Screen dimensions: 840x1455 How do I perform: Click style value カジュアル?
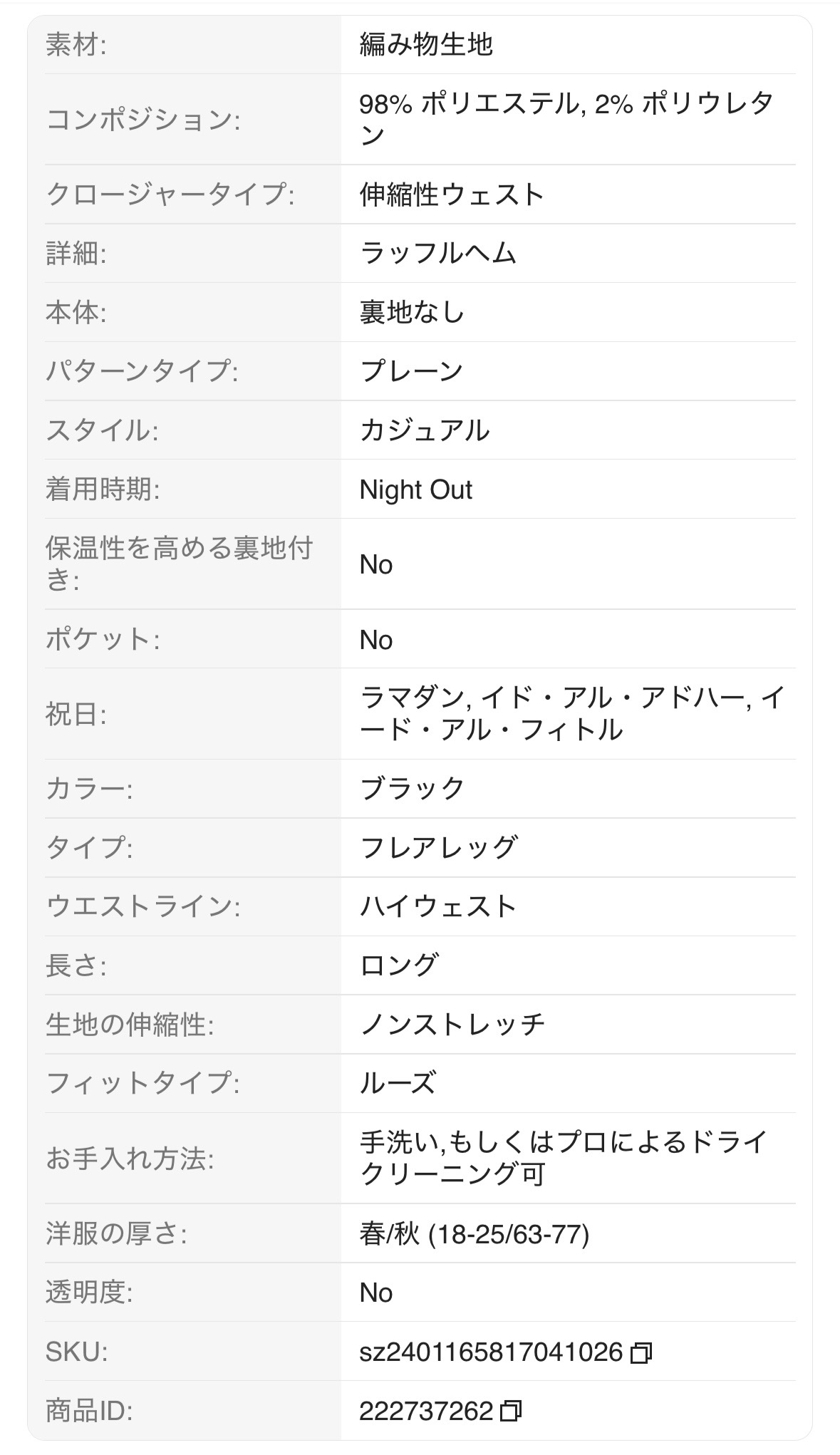(x=425, y=430)
